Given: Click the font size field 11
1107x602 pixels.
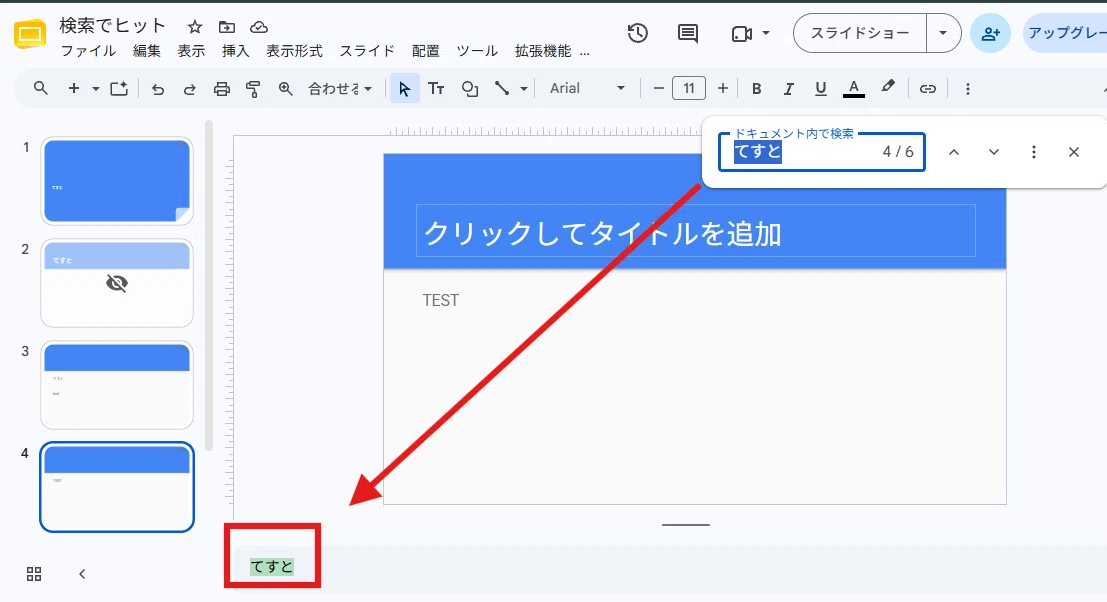Looking at the screenshot, I should [689, 88].
